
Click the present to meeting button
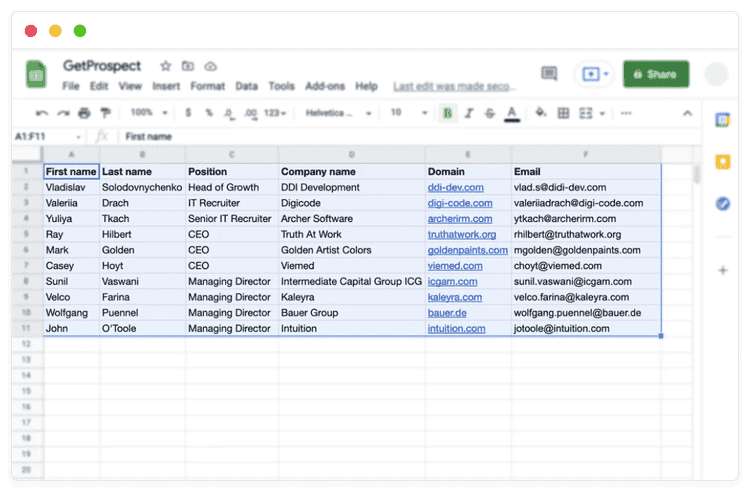tap(590, 74)
